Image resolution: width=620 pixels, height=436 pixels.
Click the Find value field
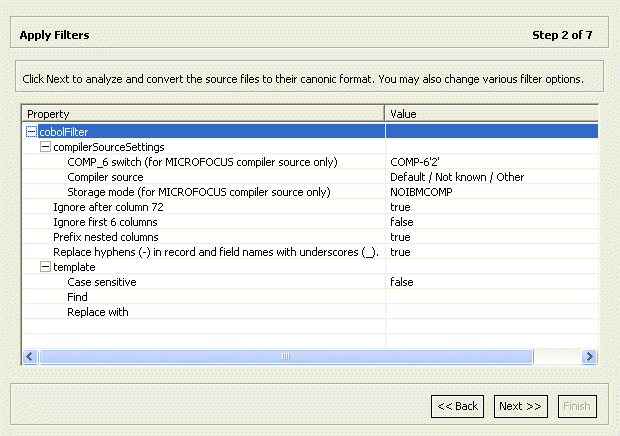tap(490, 297)
